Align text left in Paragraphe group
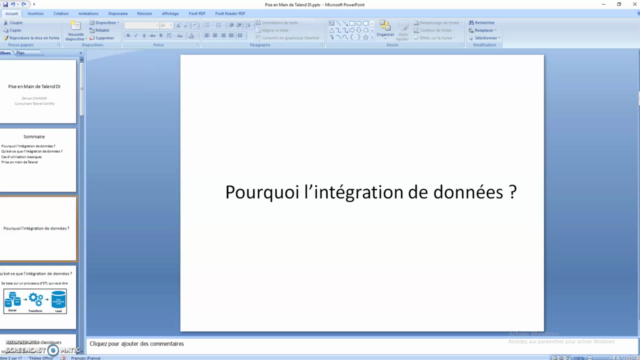Viewport: 640px width, 360px height. pyautogui.click(x=207, y=36)
